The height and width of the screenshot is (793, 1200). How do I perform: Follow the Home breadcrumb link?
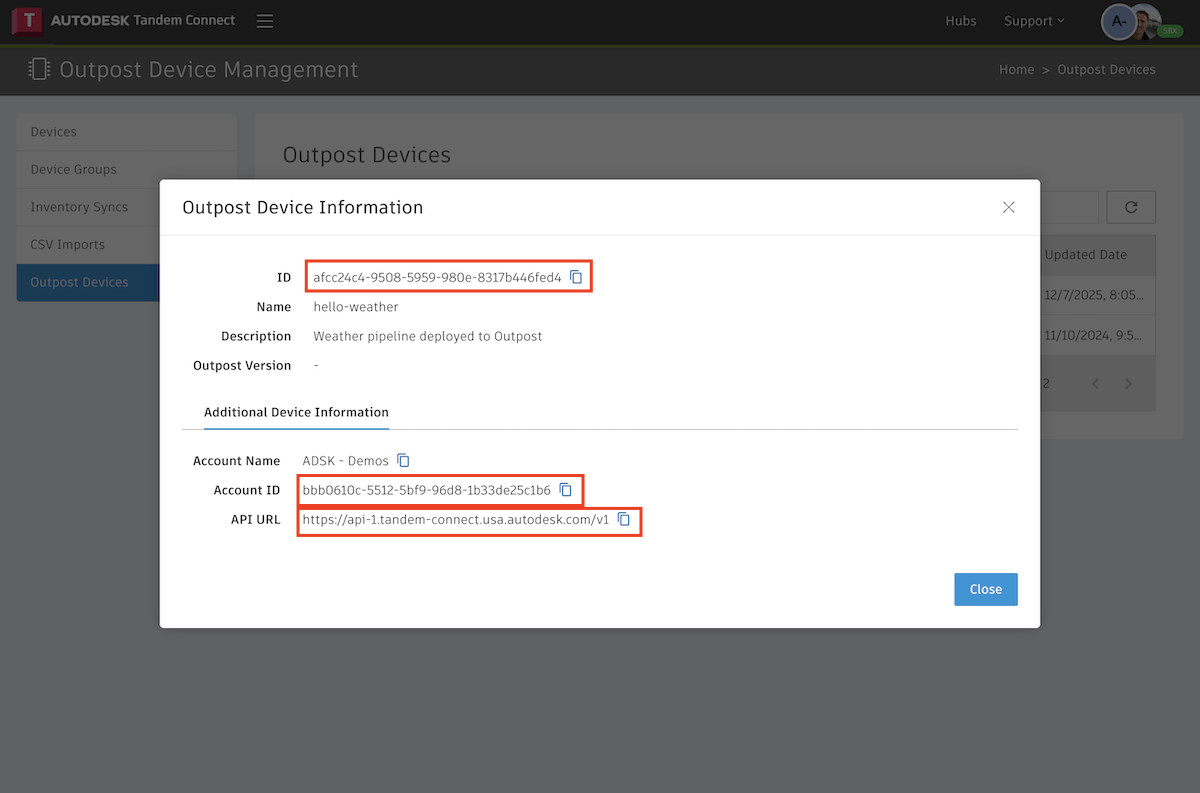coord(1016,70)
